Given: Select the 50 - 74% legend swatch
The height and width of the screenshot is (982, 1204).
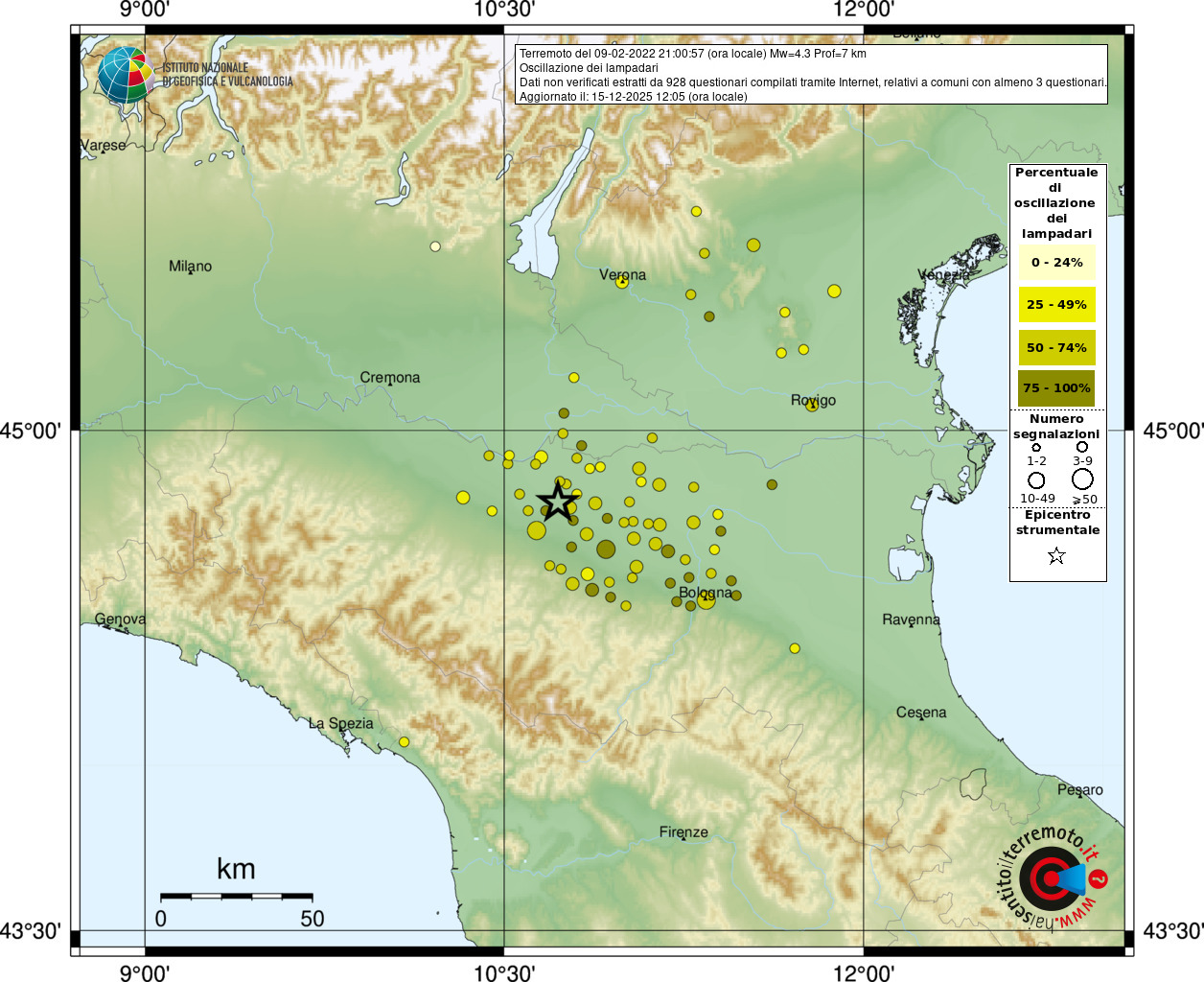Looking at the screenshot, I should pyautogui.click(x=1056, y=347).
